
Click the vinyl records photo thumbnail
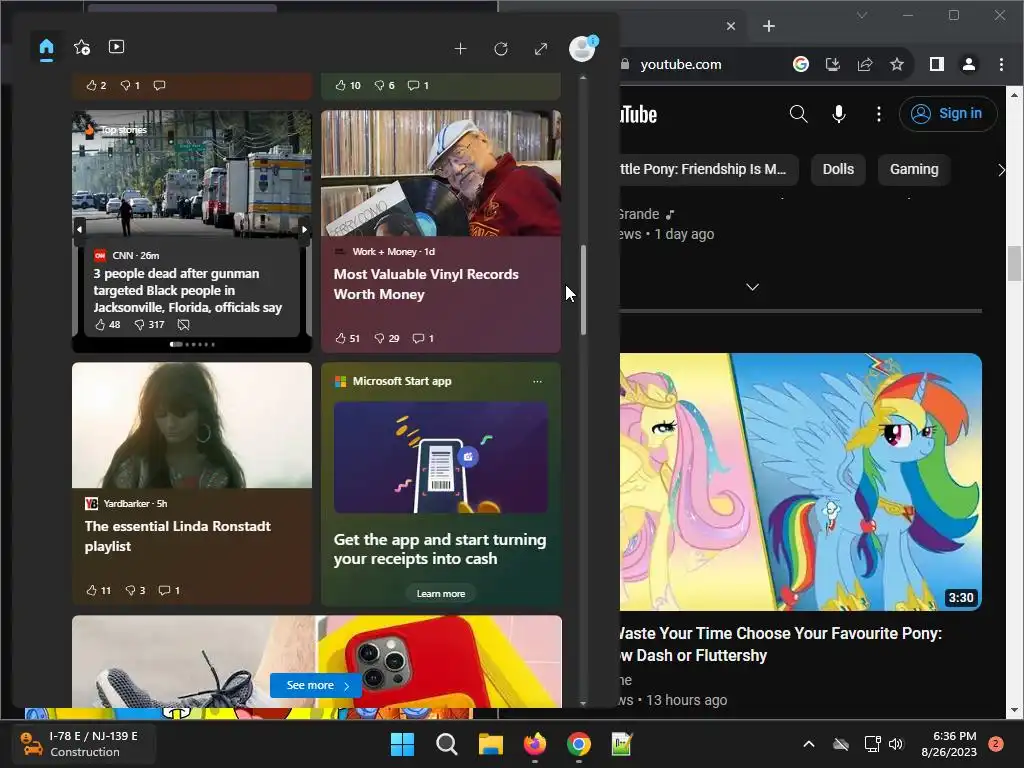coord(441,173)
